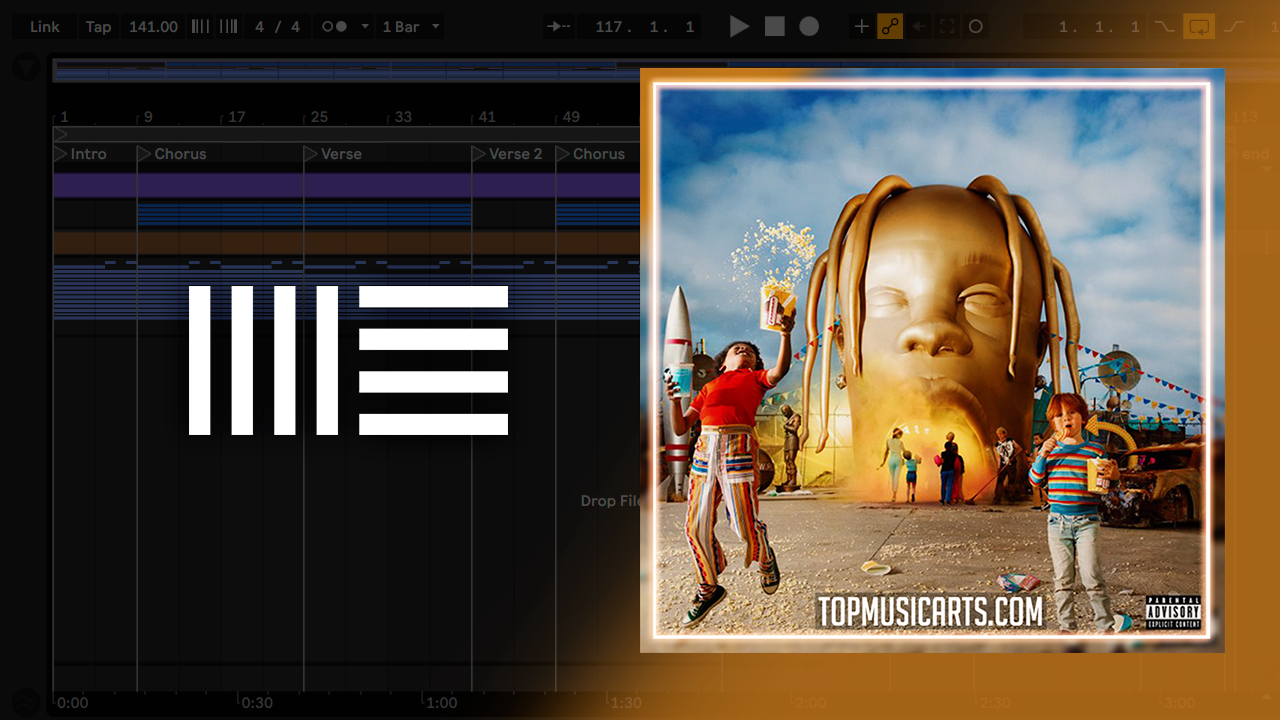Screen dimensions: 1280x720
Task: Click the Capture MIDI bracket icon
Action: coord(947,27)
